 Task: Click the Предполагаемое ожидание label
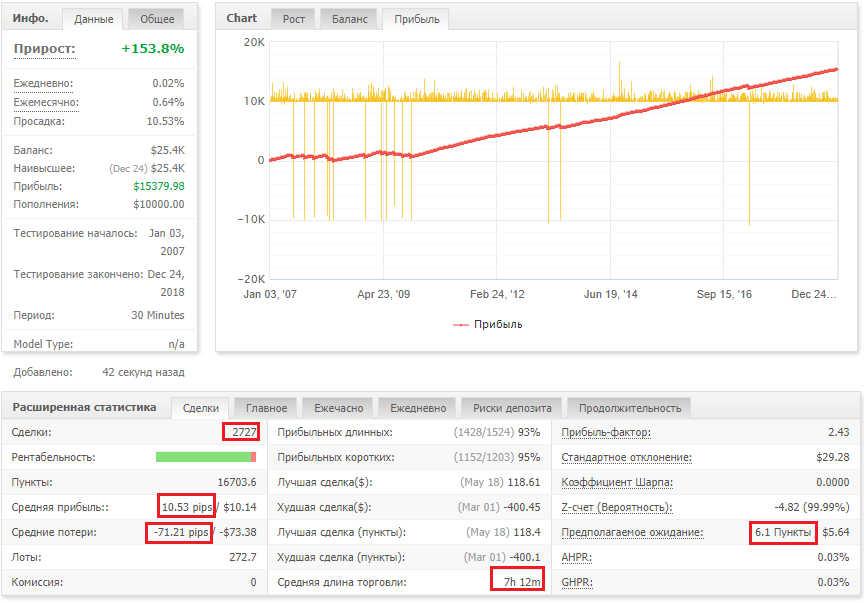point(632,532)
